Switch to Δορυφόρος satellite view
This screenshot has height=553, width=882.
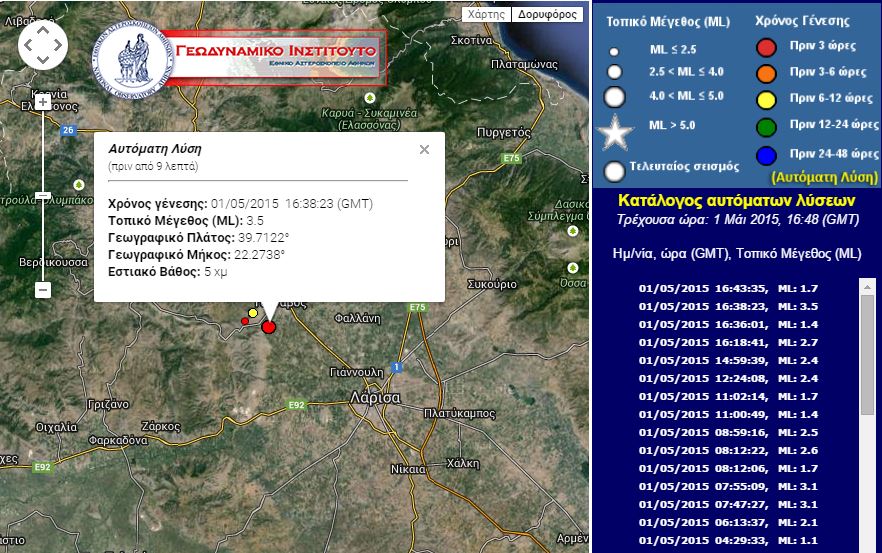[x=546, y=15]
